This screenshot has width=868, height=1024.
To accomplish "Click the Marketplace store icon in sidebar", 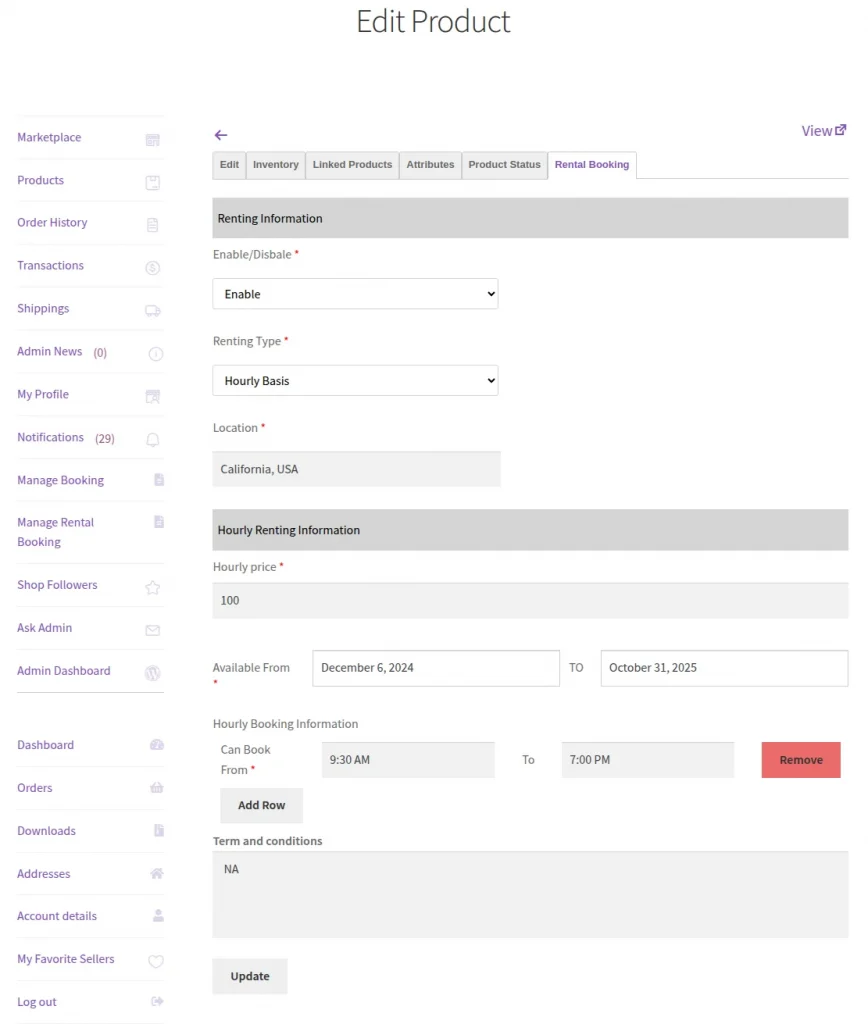I will (x=153, y=140).
